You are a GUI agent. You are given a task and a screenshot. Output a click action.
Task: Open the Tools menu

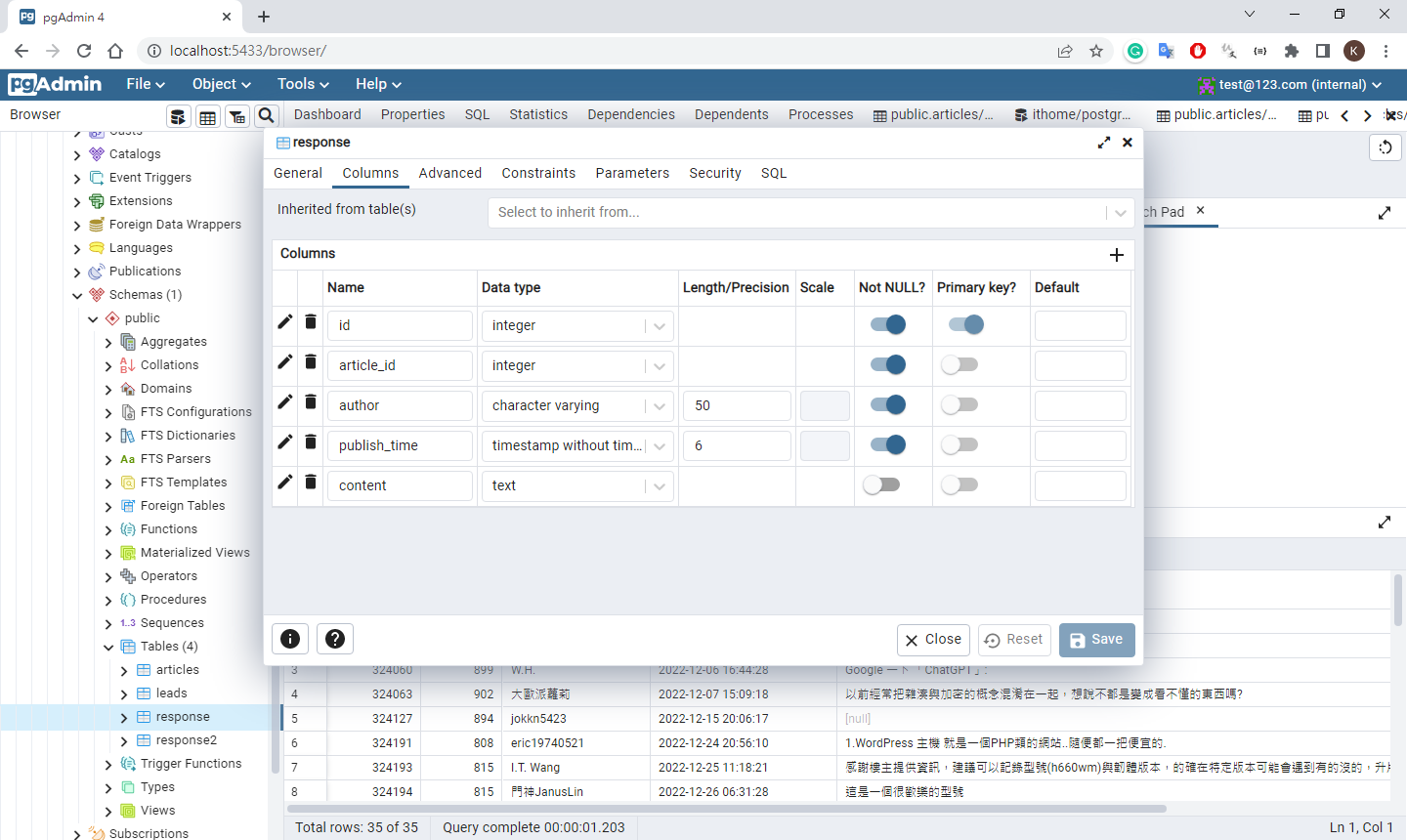[303, 84]
